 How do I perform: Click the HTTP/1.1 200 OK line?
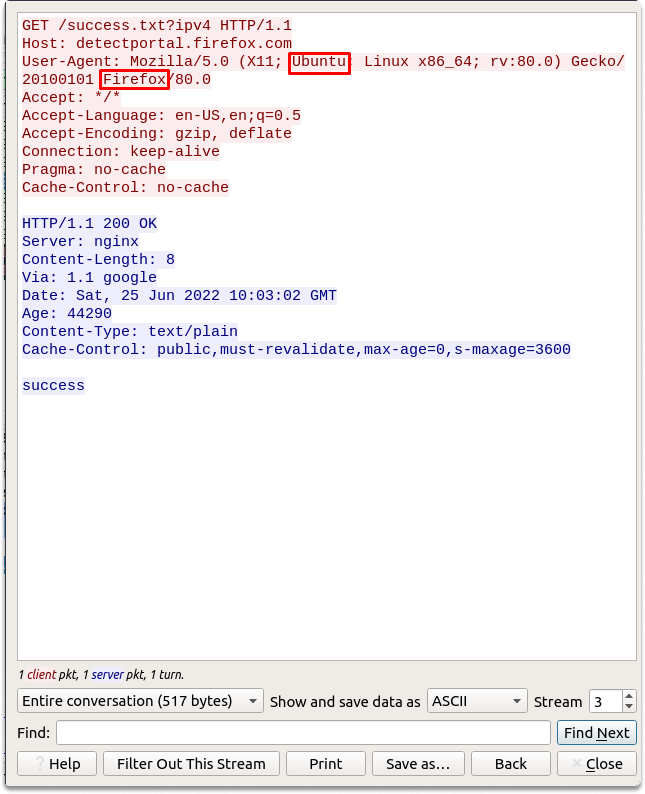[89, 223]
